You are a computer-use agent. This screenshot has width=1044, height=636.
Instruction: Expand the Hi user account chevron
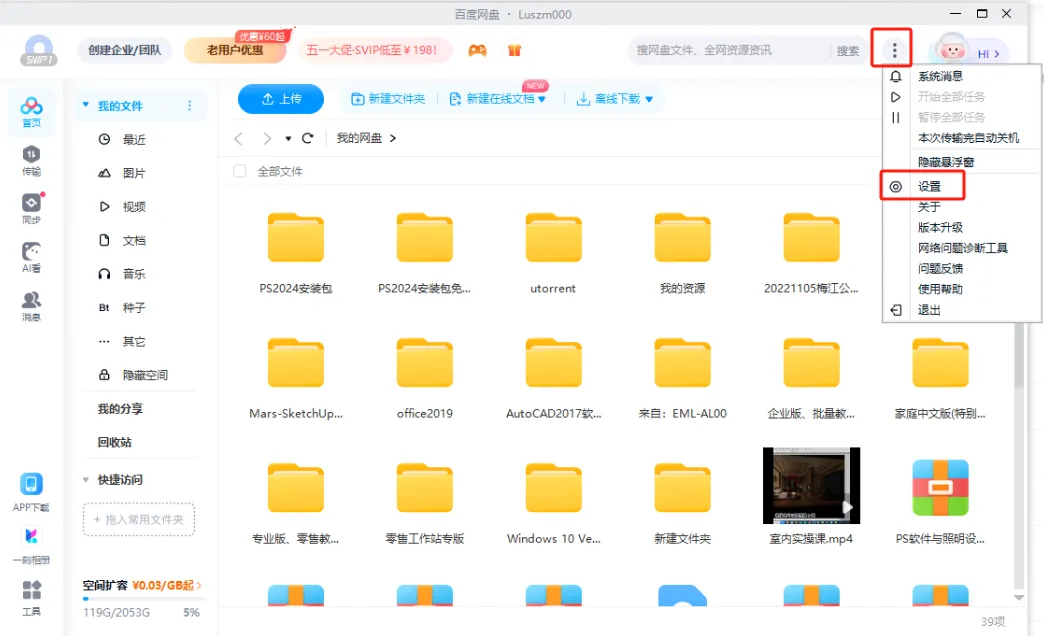coord(997,54)
